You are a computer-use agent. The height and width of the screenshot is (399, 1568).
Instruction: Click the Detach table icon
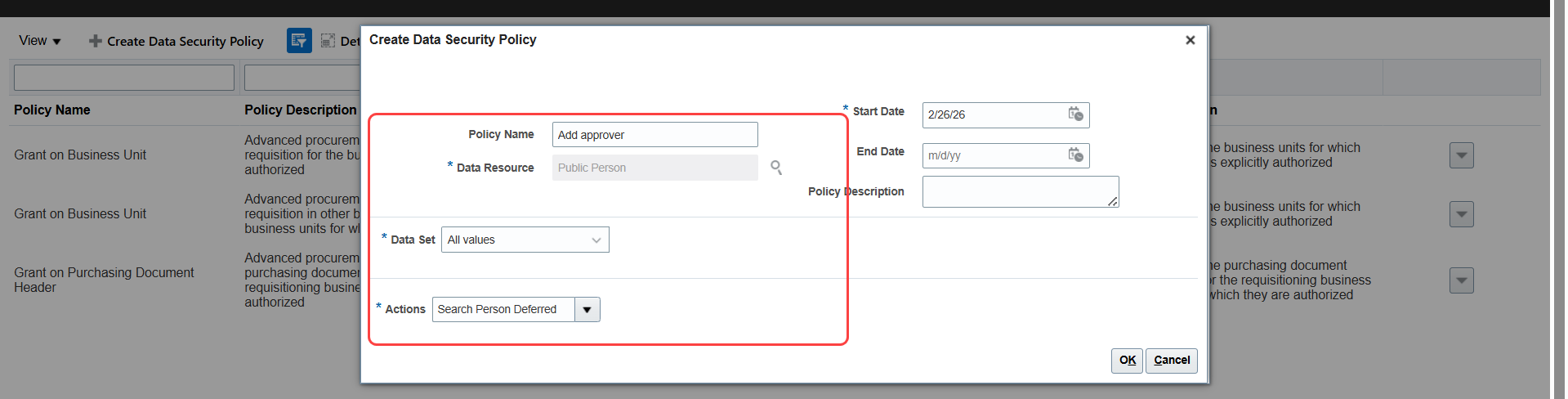point(328,41)
